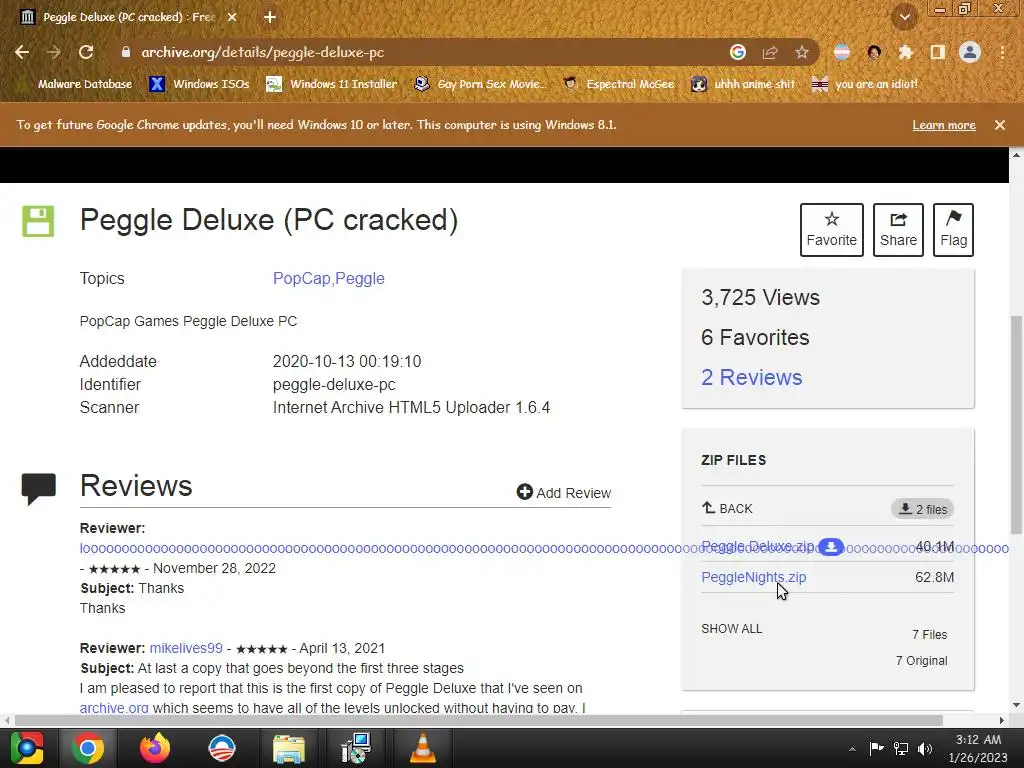Open the Extensions puzzle icon
This screenshot has width=1024, height=768.
905,52
